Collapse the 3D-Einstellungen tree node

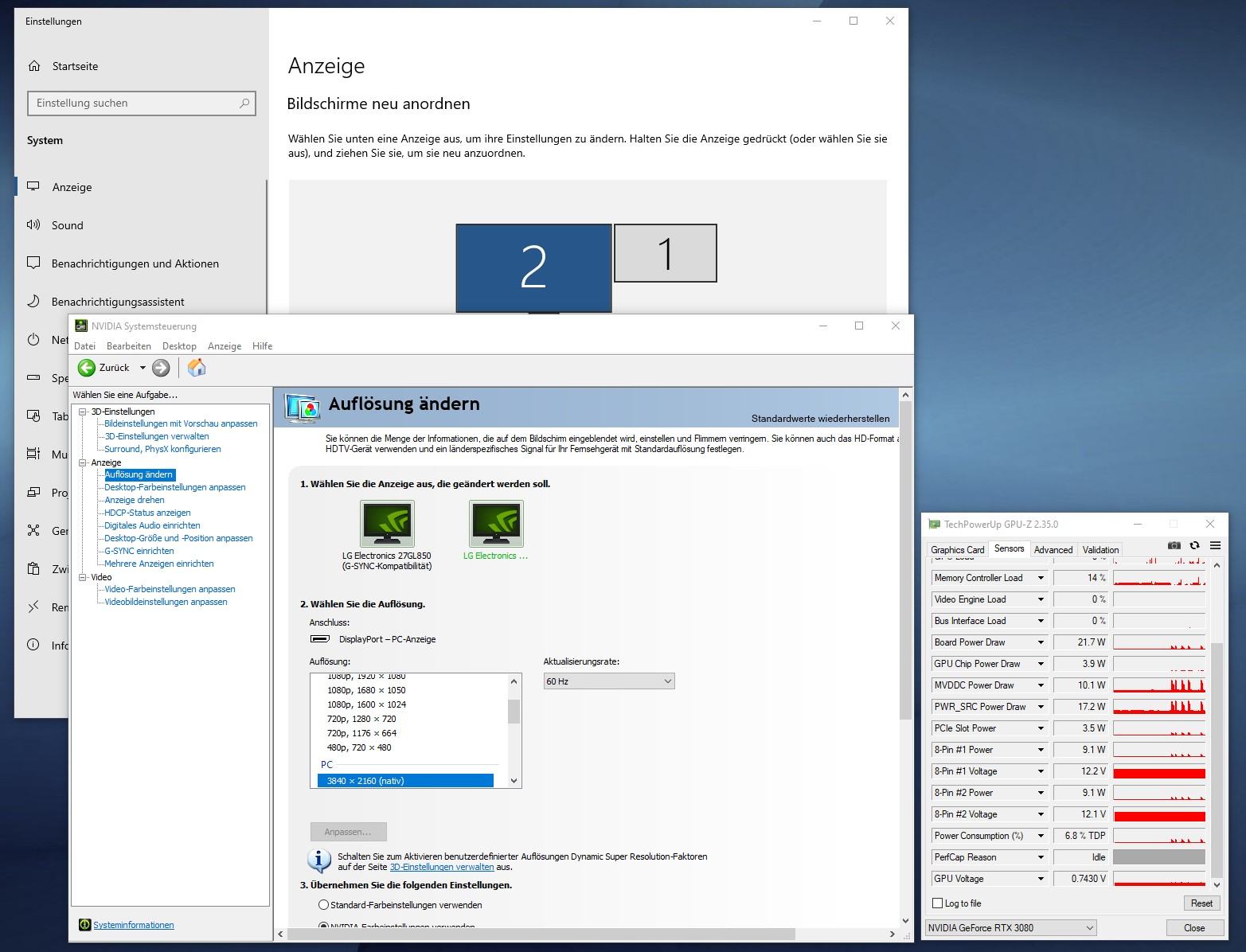pos(83,412)
